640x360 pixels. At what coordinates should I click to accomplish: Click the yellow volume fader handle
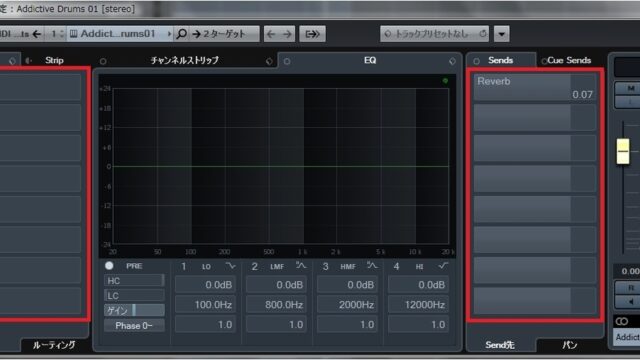623,151
